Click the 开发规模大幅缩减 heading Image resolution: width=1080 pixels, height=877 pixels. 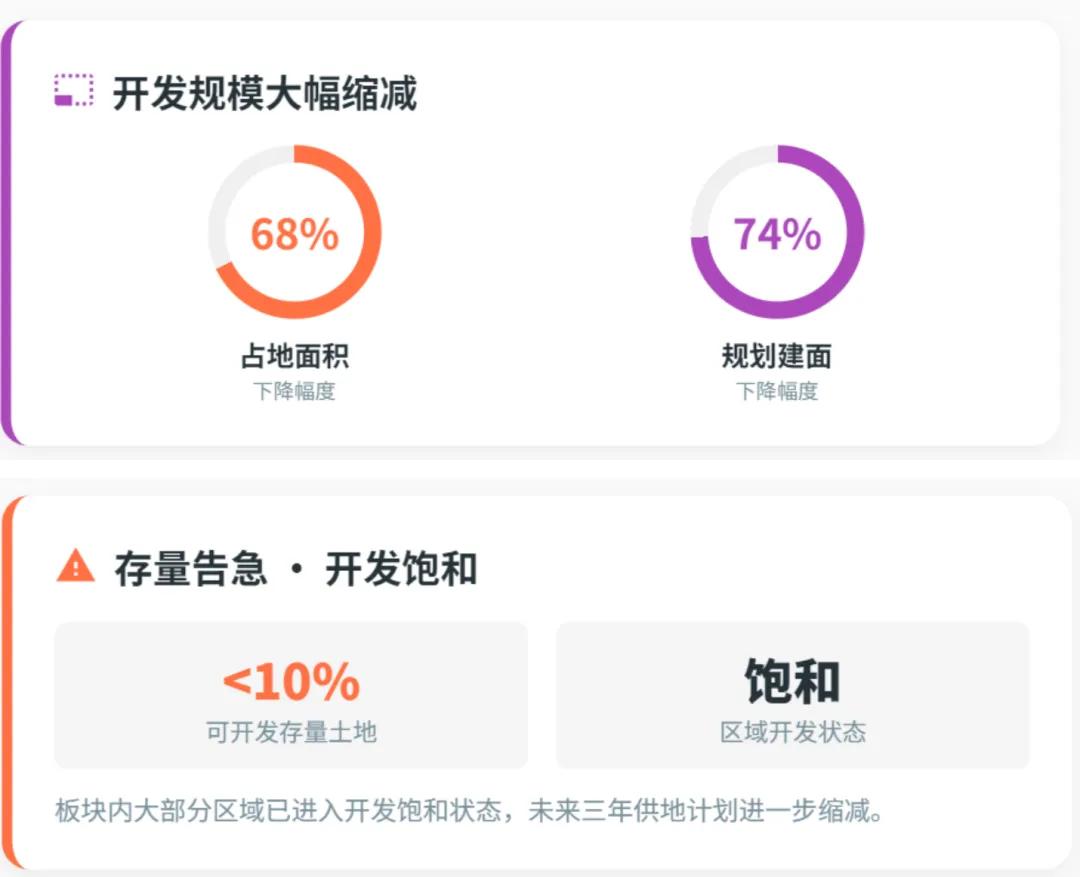265,93
